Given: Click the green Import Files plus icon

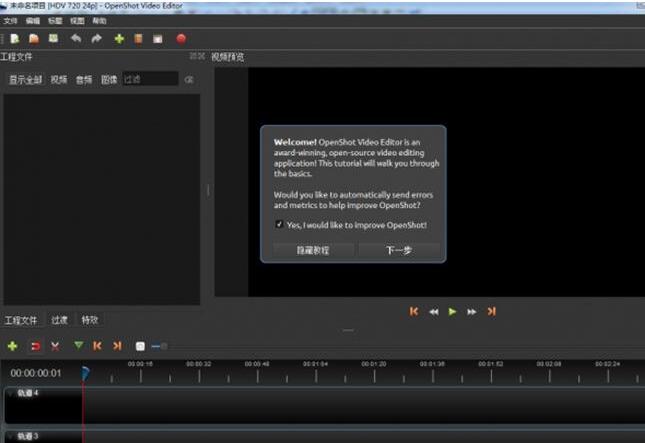Looking at the screenshot, I should pos(119,39).
